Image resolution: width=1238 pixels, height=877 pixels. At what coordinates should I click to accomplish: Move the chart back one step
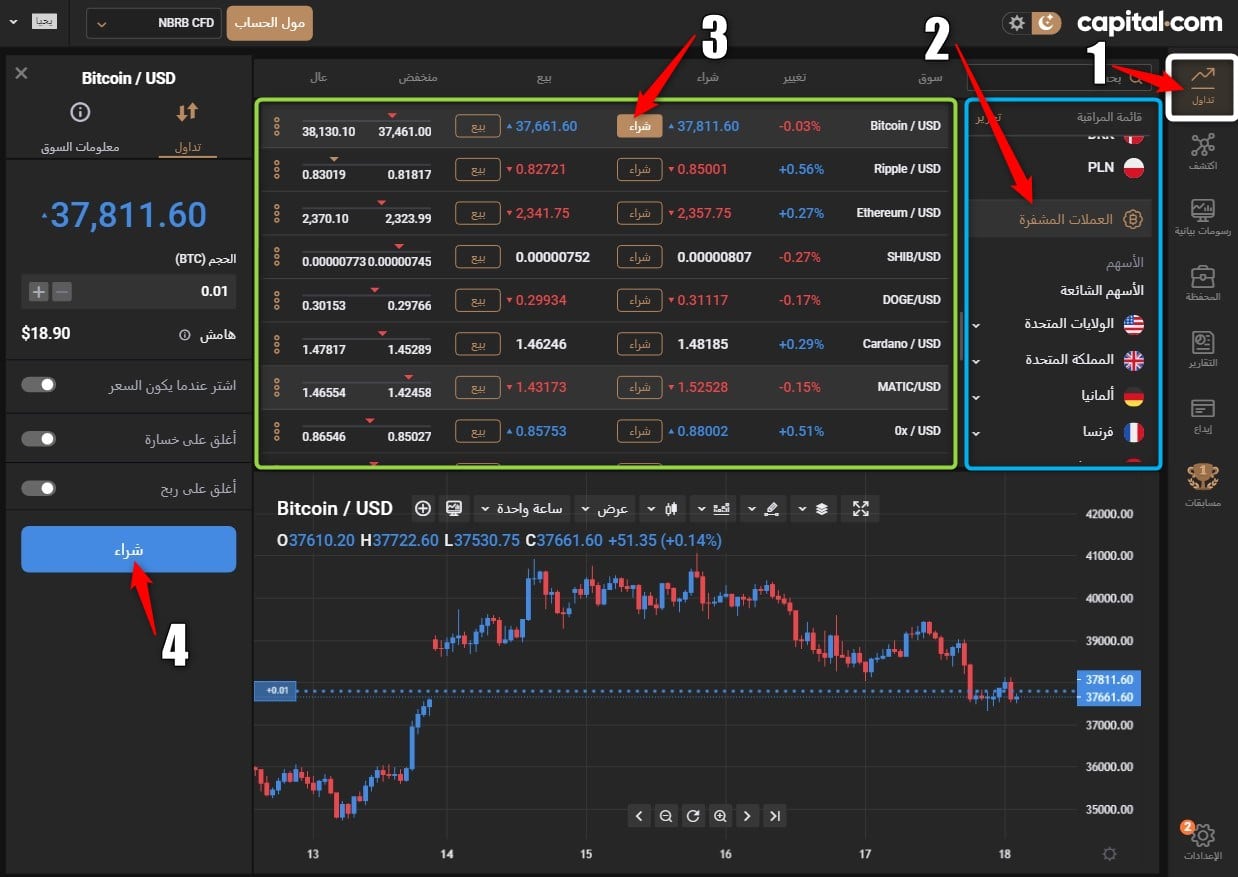(x=639, y=816)
